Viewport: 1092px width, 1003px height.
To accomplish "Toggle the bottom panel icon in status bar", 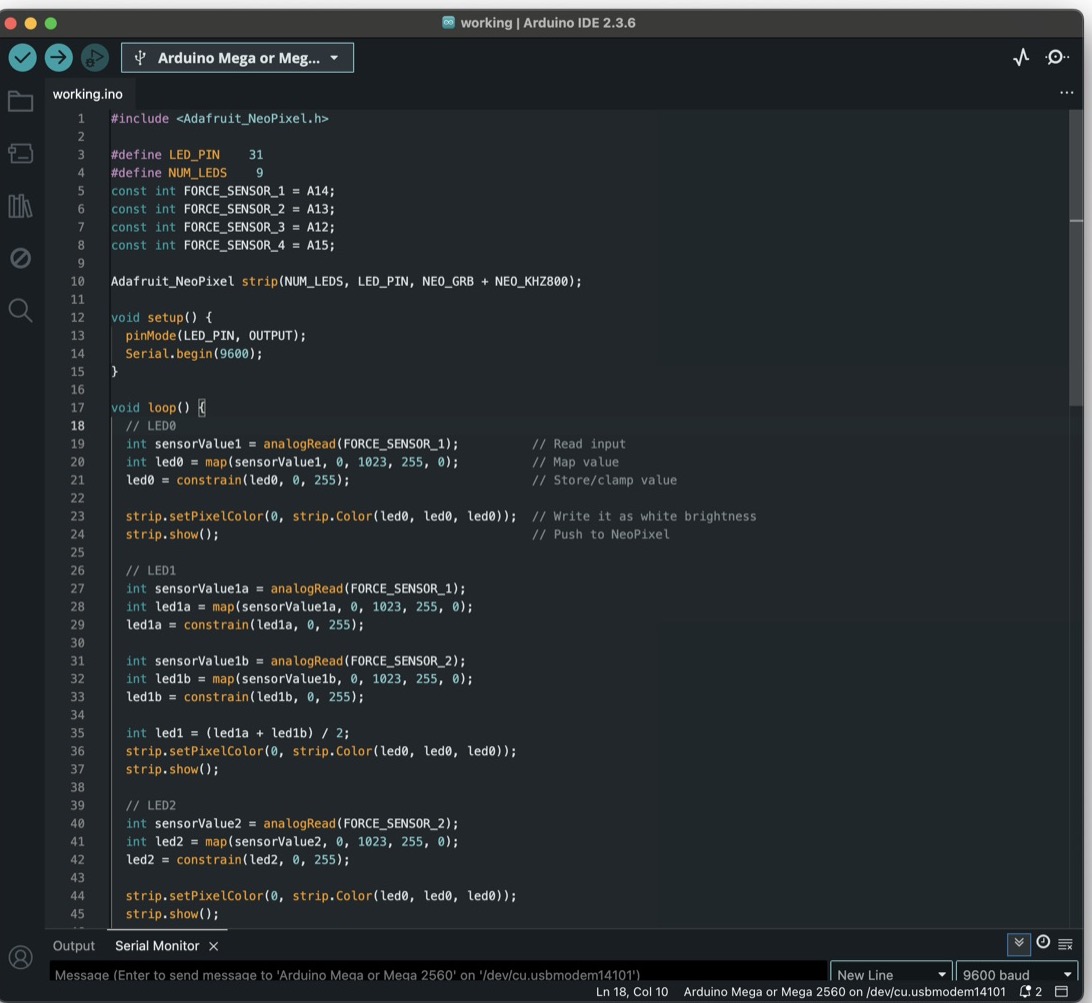I will 1061,992.
